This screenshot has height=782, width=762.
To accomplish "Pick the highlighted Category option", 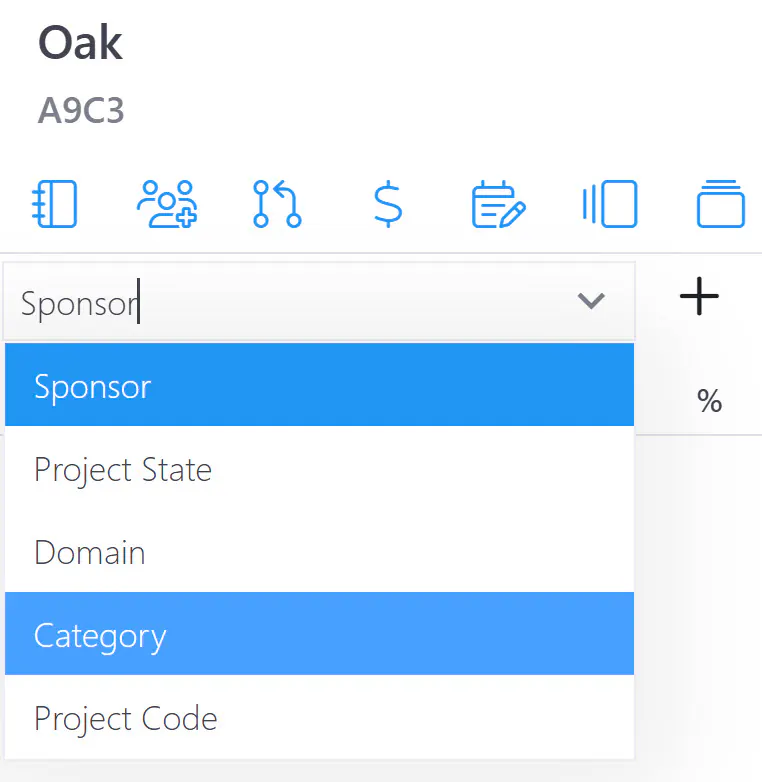I will click(x=319, y=633).
